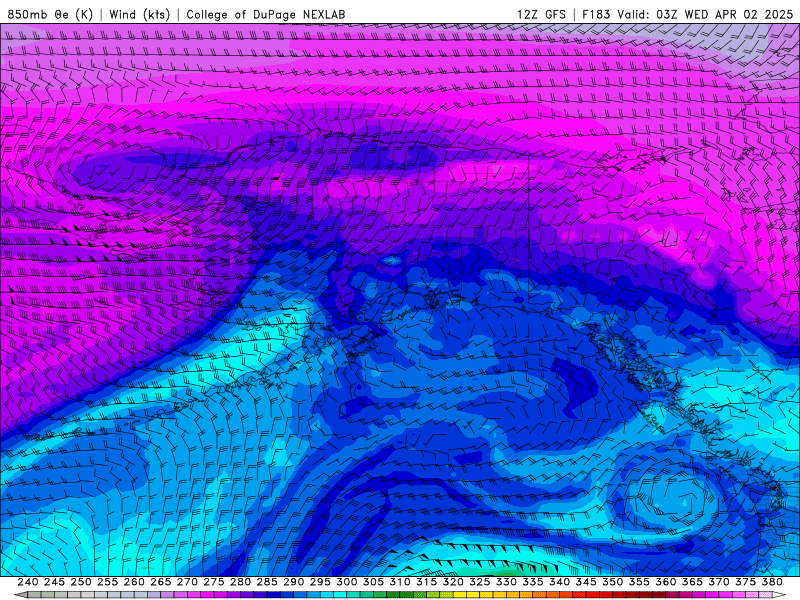The image size is (800, 600).
Task: Click the "Valid: 03Z WED APR 02 2025" text
Action: click(705, 14)
